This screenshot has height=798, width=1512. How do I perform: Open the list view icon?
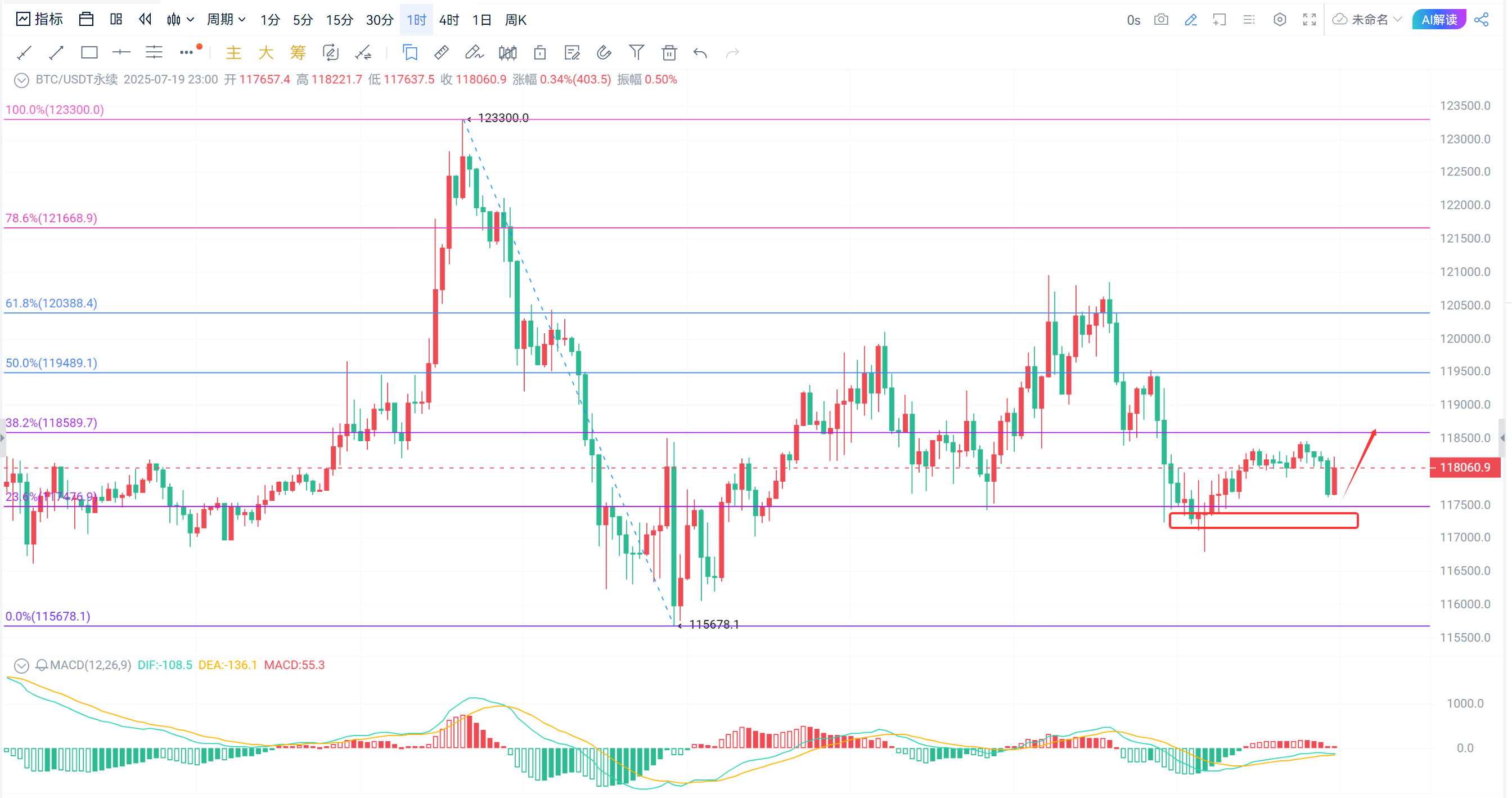click(x=1250, y=20)
